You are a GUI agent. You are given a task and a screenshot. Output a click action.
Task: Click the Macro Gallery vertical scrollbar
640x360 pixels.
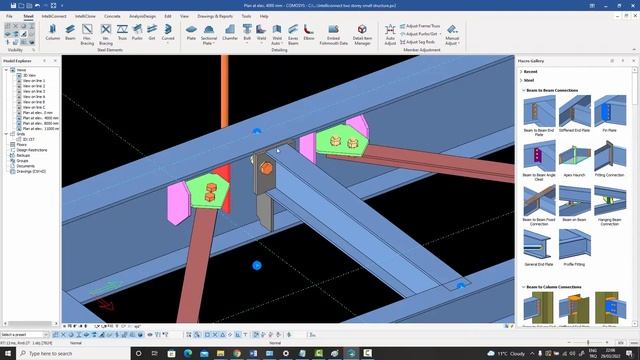pos(634,196)
